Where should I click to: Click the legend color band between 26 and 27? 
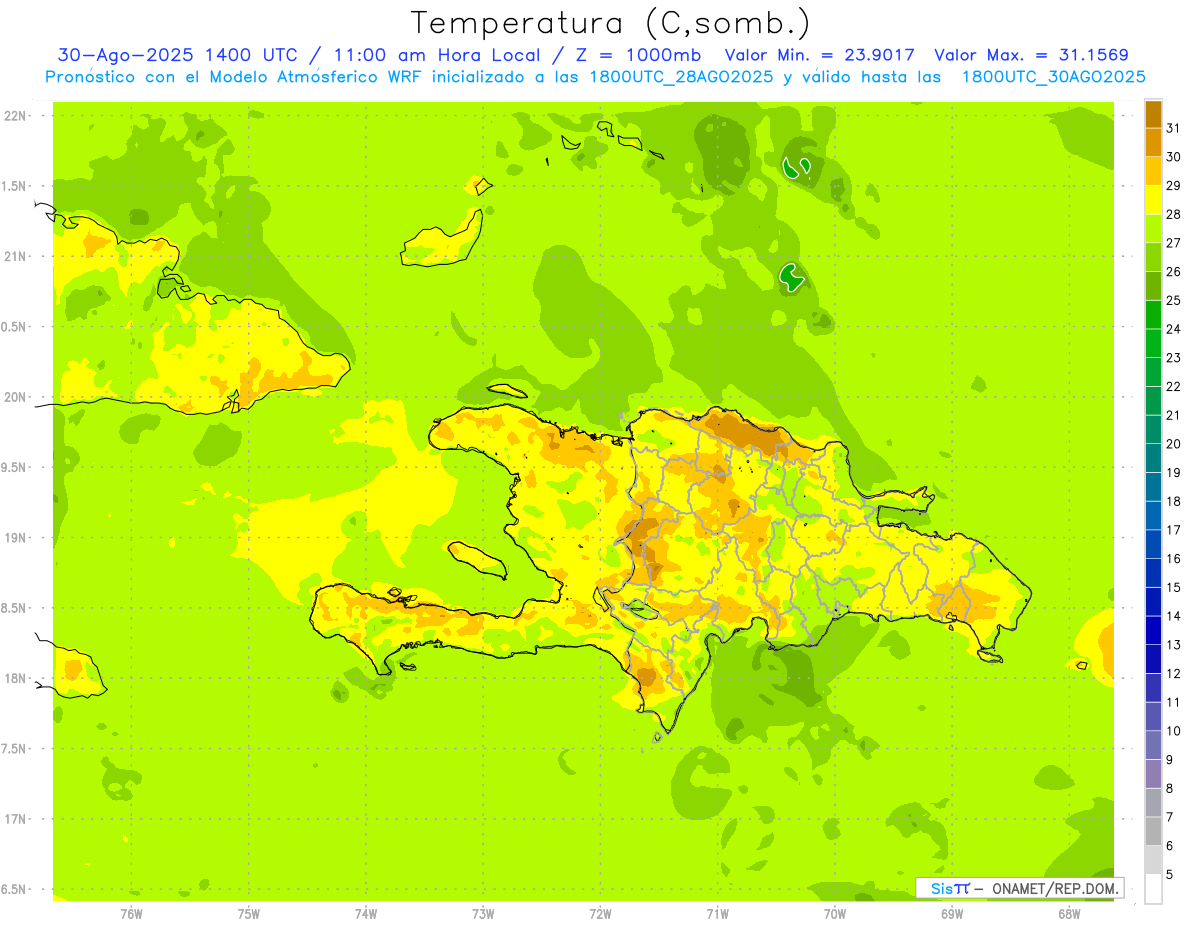[1153, 258]
